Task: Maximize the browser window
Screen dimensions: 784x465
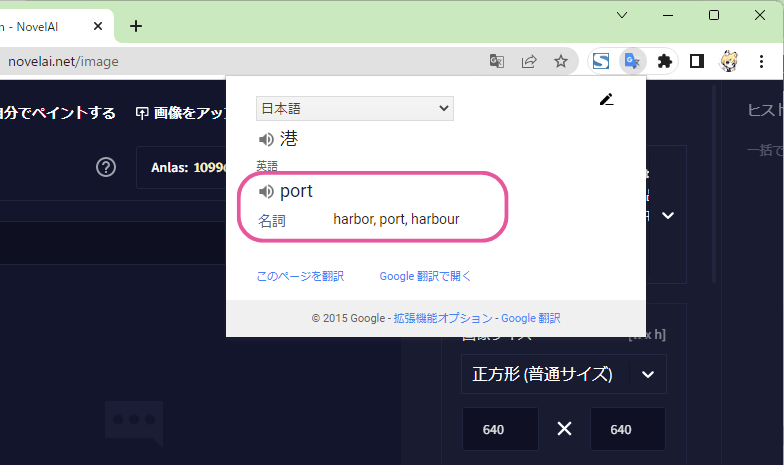Action: 714,15
